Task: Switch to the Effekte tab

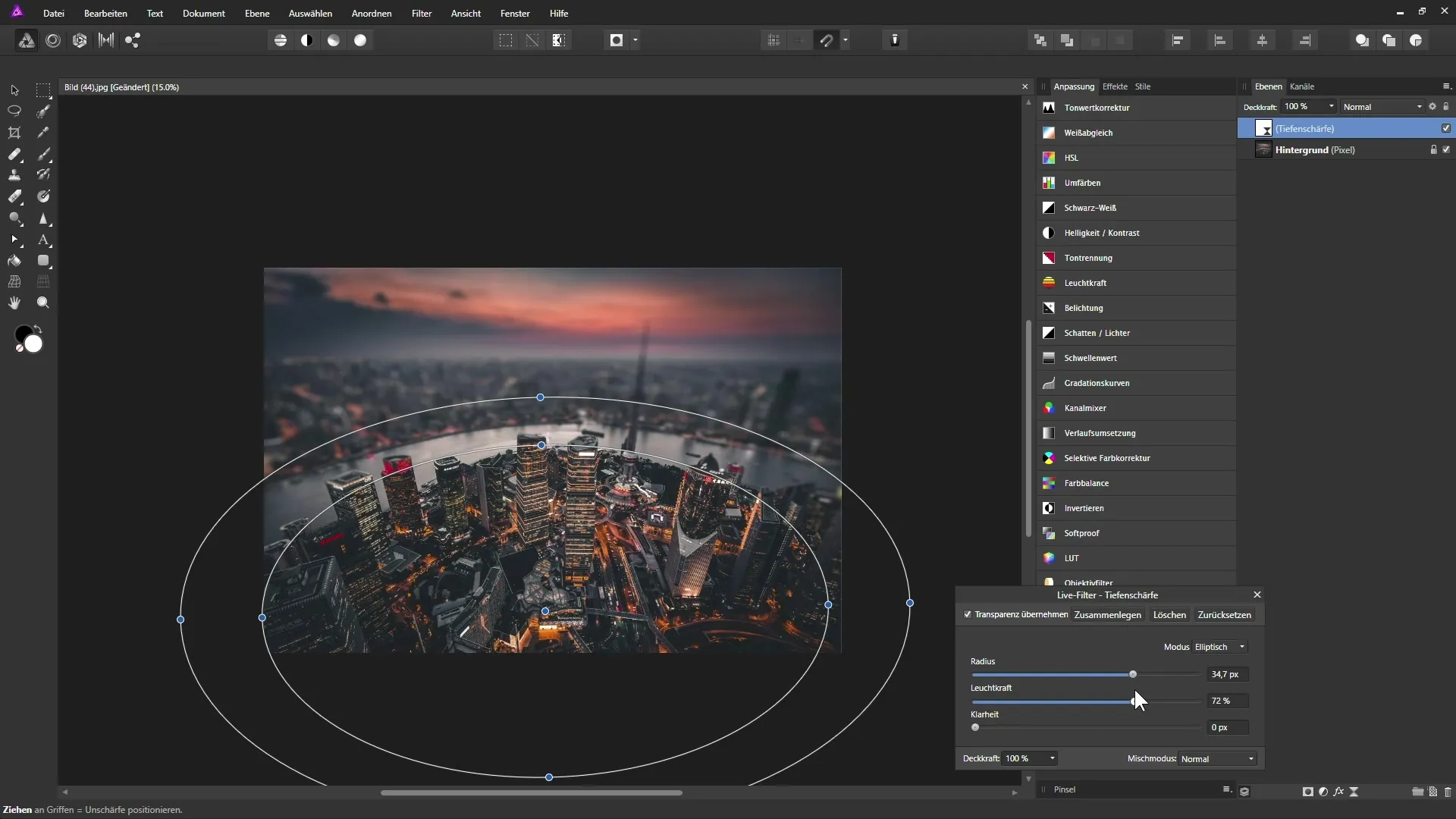Action: click(x=1115, y=86)
